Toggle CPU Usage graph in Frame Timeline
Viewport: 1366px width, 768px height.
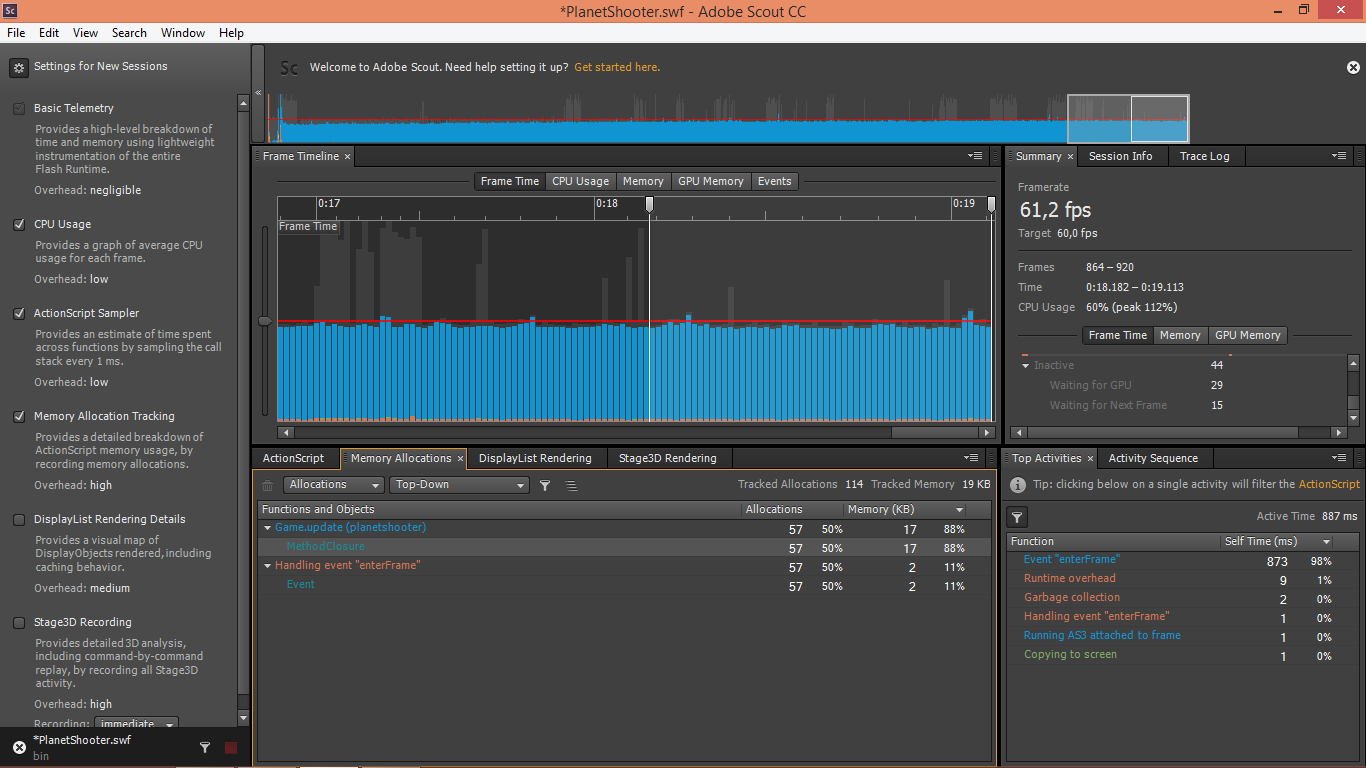[580, 181]
